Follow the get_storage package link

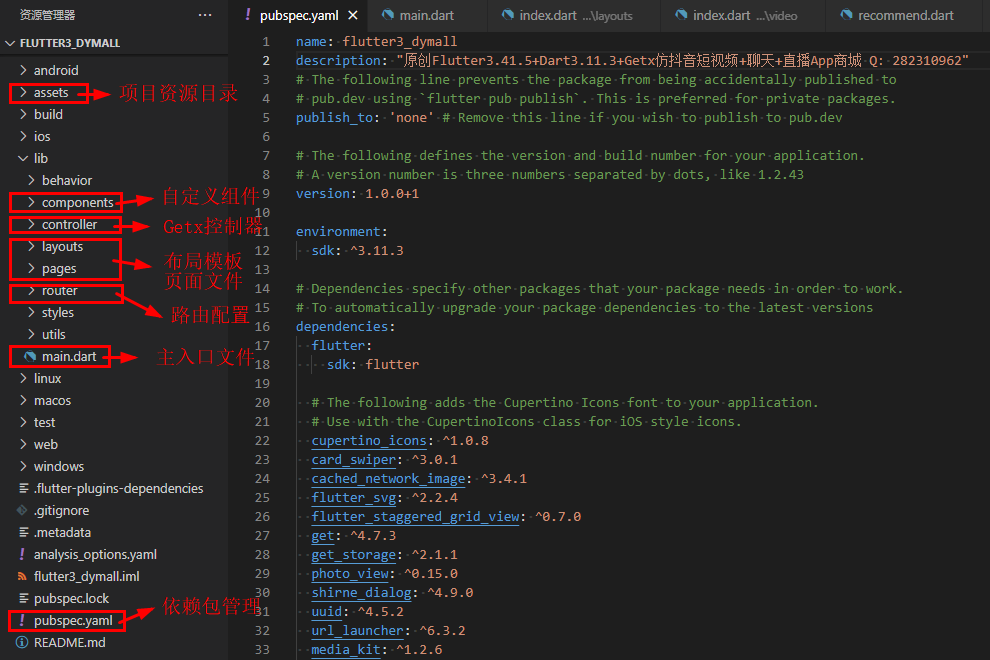(x=354, y=554)
